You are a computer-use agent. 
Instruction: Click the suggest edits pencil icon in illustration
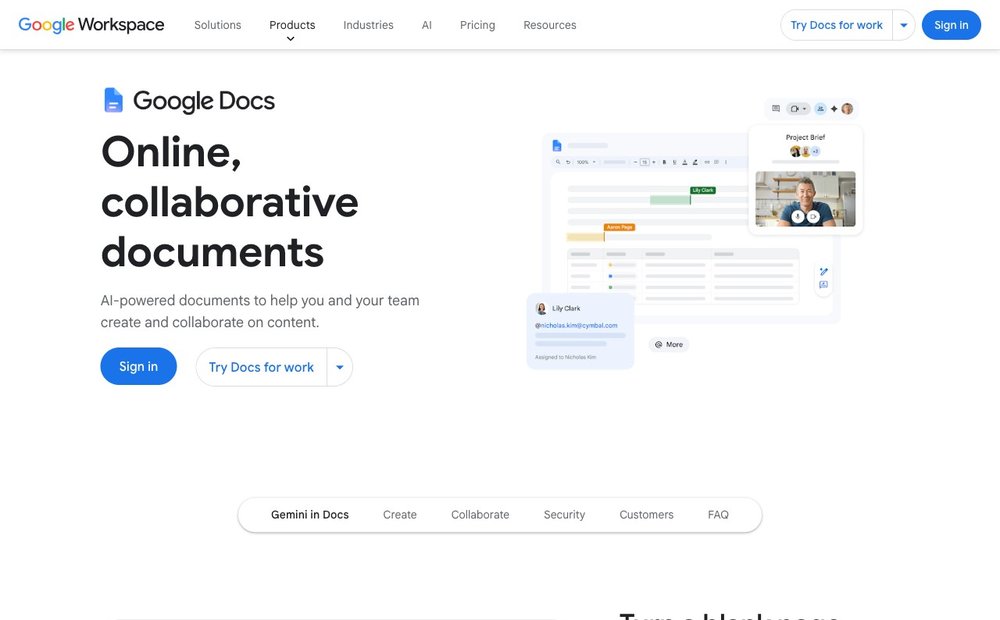(x=823, y=272)
